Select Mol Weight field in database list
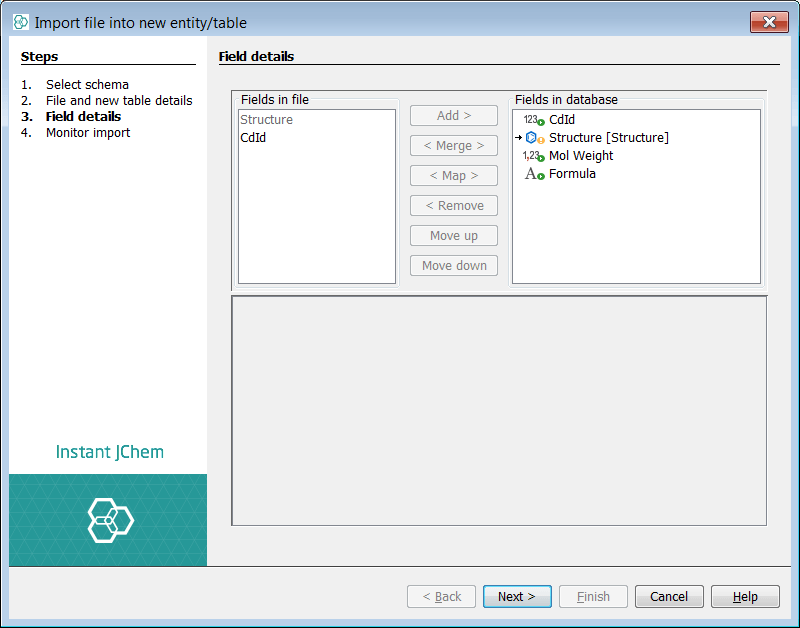The width and height of the screenshot is (800, 628). pos(581,156)
